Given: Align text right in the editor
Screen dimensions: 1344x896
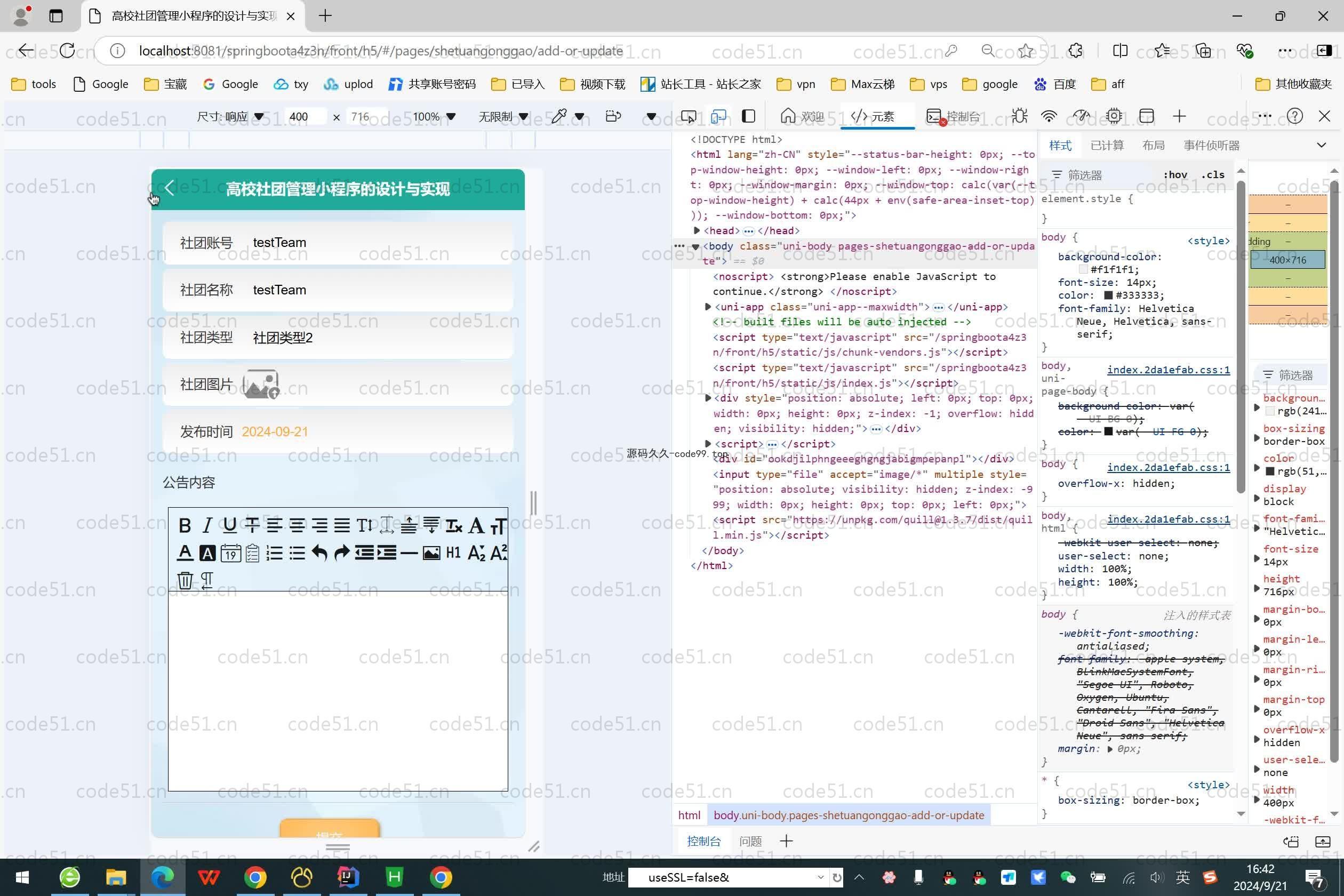Looking at the screenshot, I should (319, 525).
